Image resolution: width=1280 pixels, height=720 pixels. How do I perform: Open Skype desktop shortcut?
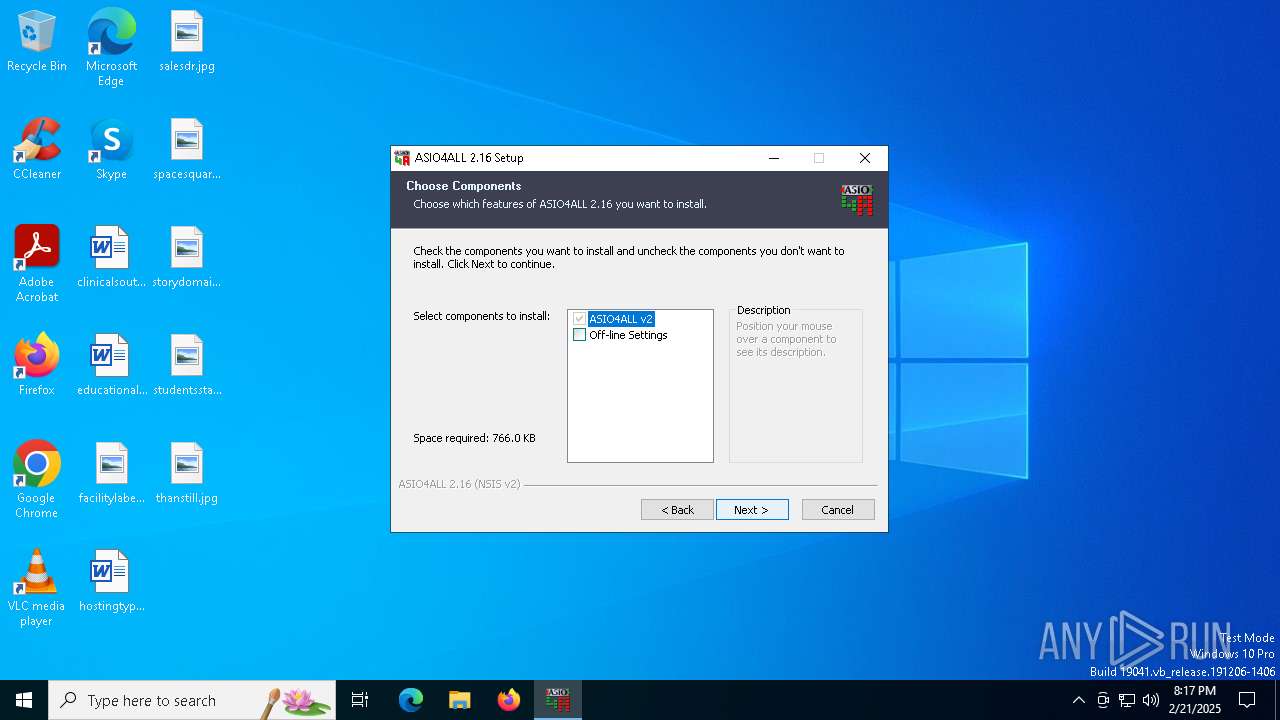coord(111,150)
